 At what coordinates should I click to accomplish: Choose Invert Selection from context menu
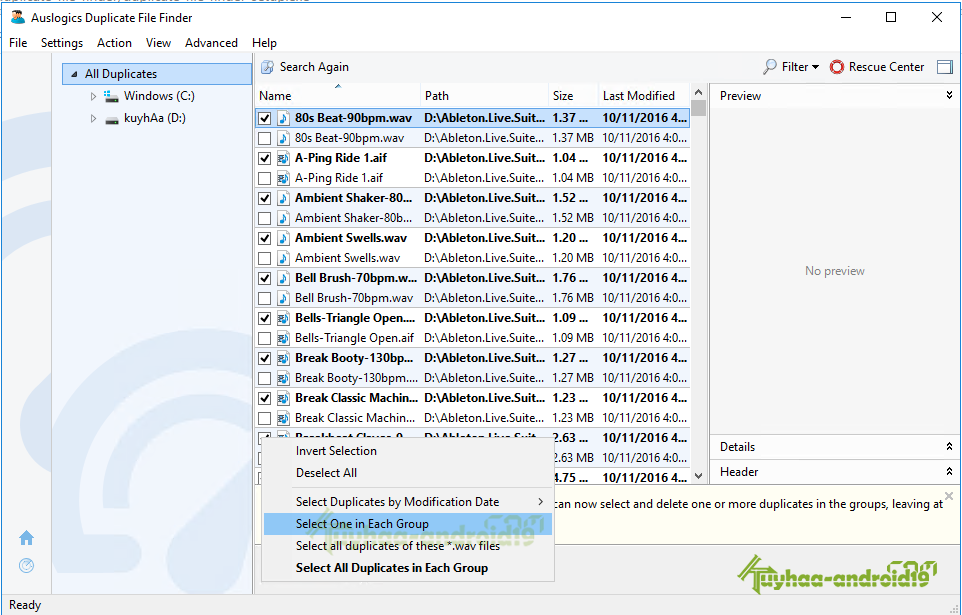[408, 451]
